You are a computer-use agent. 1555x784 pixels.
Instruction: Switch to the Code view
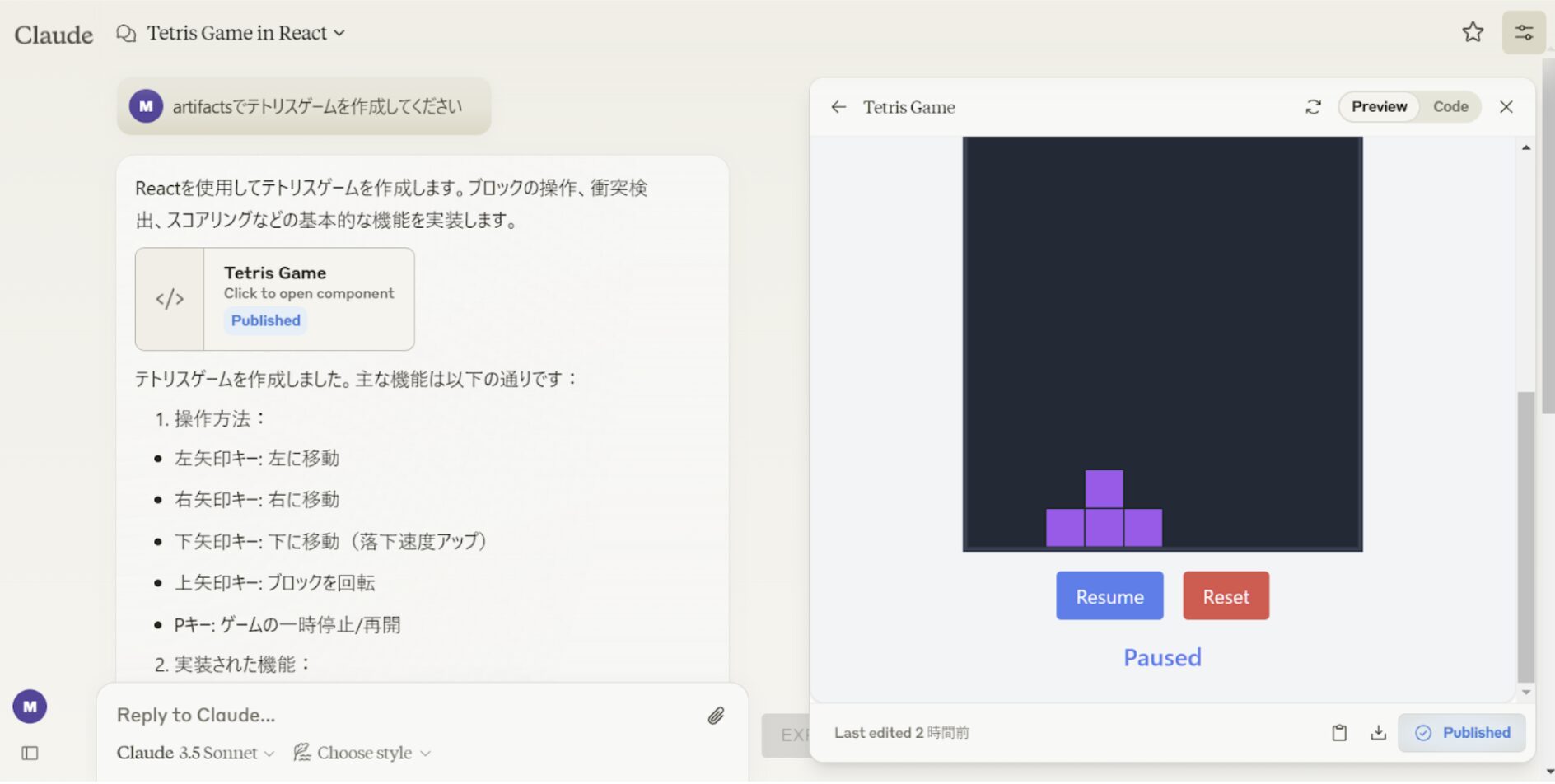(1450, 107)
